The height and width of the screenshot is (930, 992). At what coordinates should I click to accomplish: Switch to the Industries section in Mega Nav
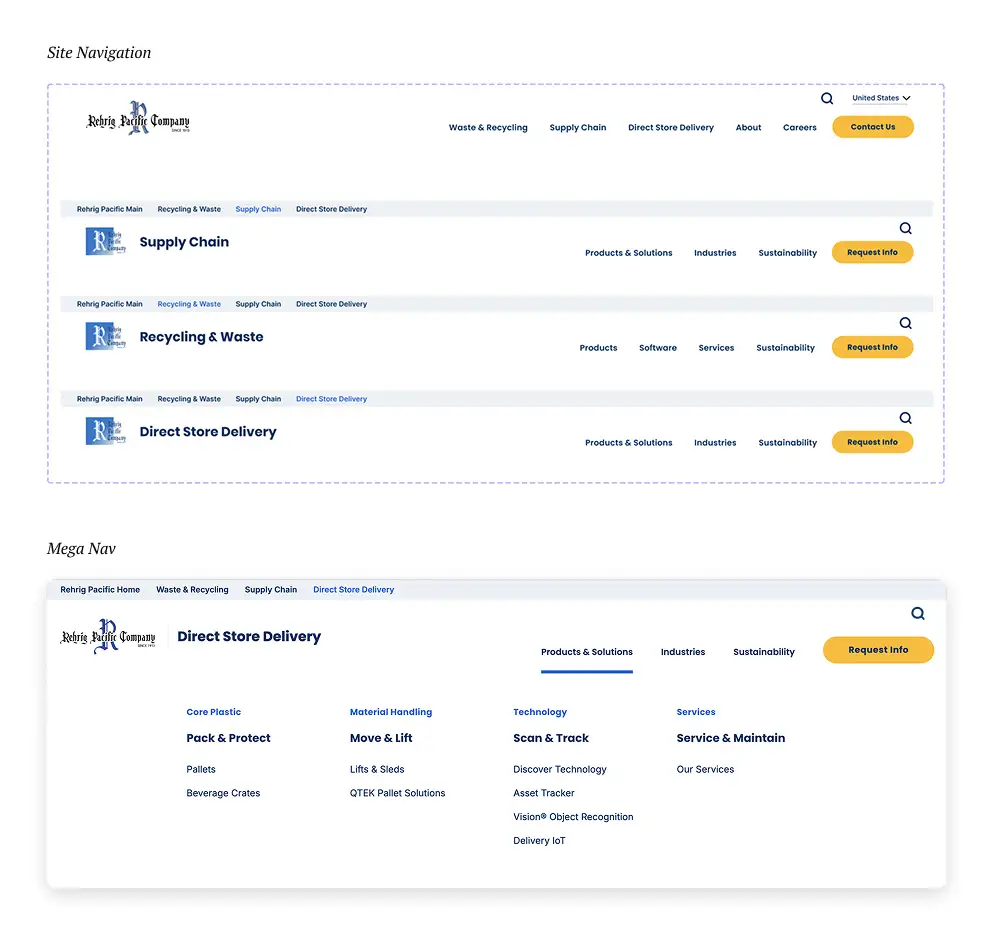pos(683,652)
